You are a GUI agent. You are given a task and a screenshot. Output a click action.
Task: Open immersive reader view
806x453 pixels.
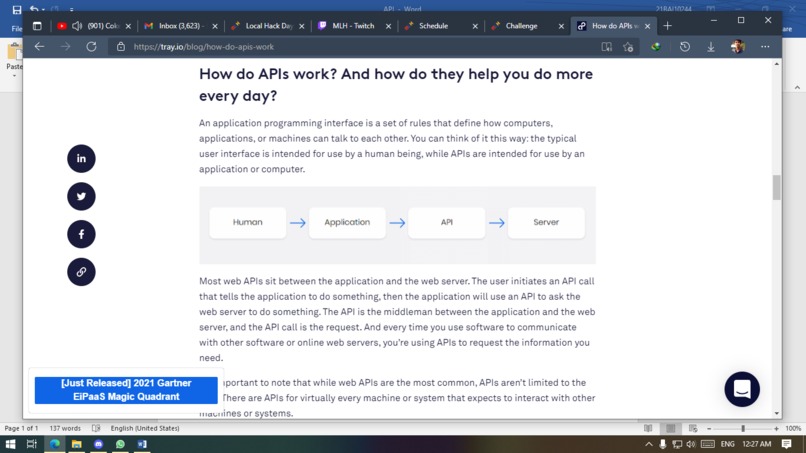click(x=607, y=47)
